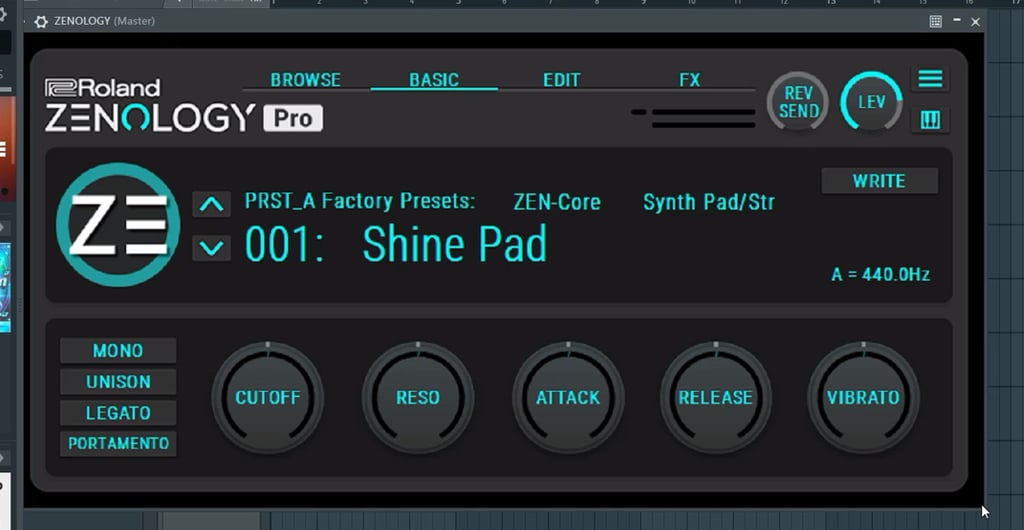Click the LEV level knob
1024x530 pixels.
(872, 102)
